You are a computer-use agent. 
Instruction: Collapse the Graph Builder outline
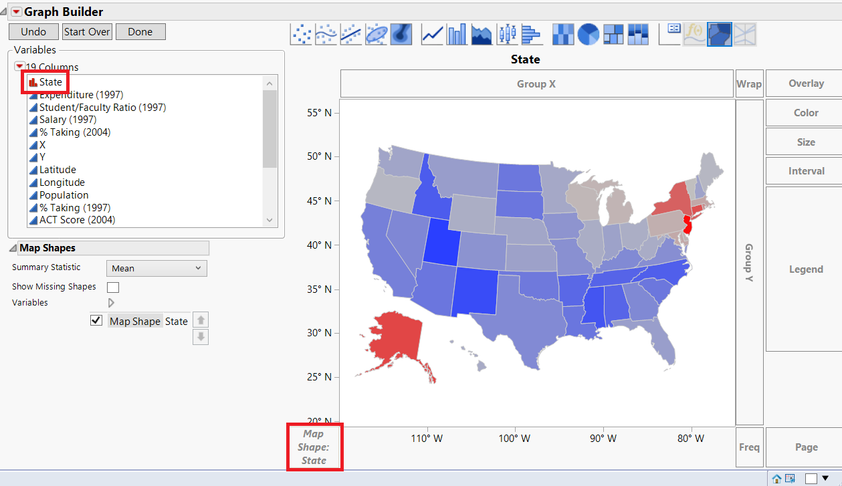(x=4, y=11)
